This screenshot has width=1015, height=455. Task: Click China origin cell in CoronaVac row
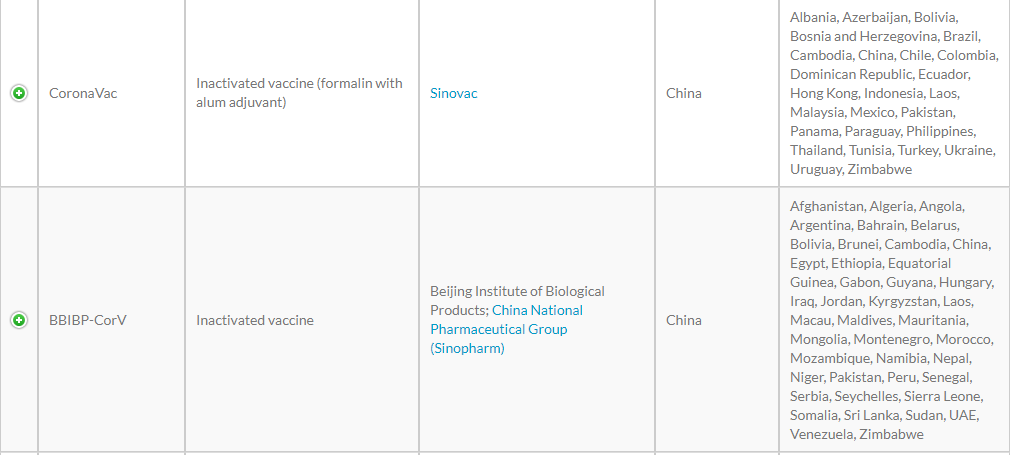click(684, 93)
